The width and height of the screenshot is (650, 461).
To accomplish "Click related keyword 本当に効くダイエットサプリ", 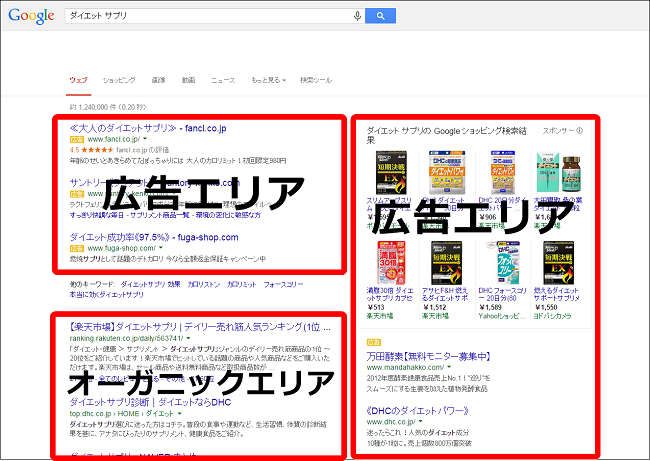I will pyautogui.click(x=107, y=294).
